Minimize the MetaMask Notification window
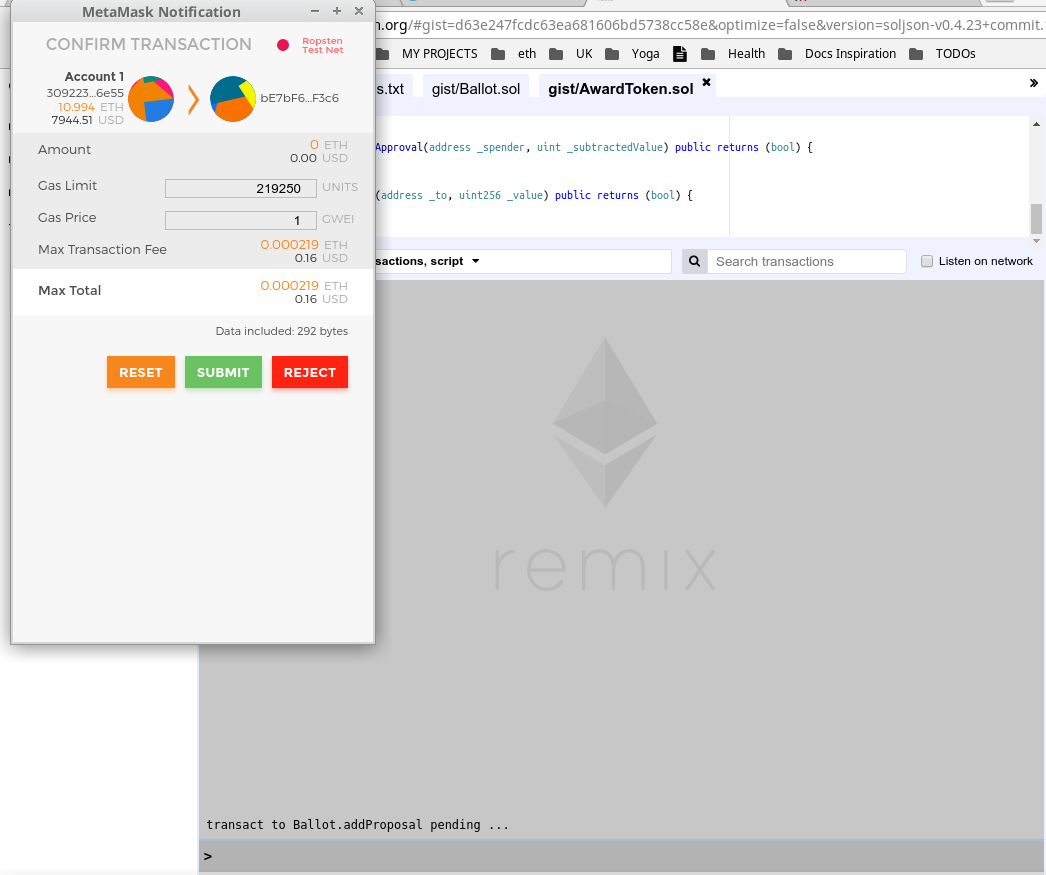Image resolution: width=1046 pixels, height=875 pixels. point(315,11)
